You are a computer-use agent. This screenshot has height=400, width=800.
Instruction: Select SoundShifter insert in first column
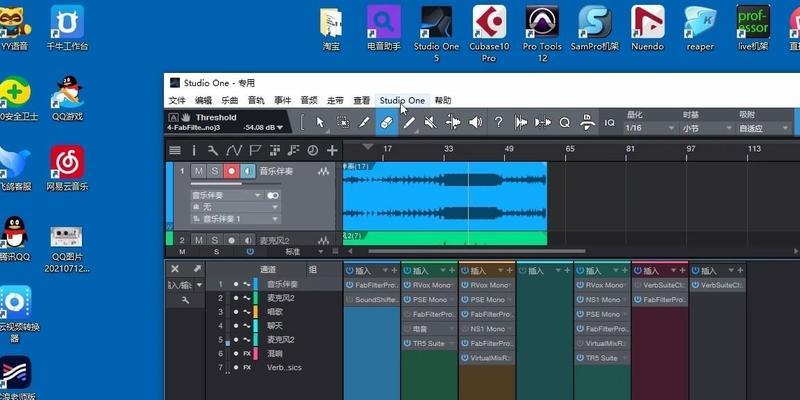click(372, 299)
